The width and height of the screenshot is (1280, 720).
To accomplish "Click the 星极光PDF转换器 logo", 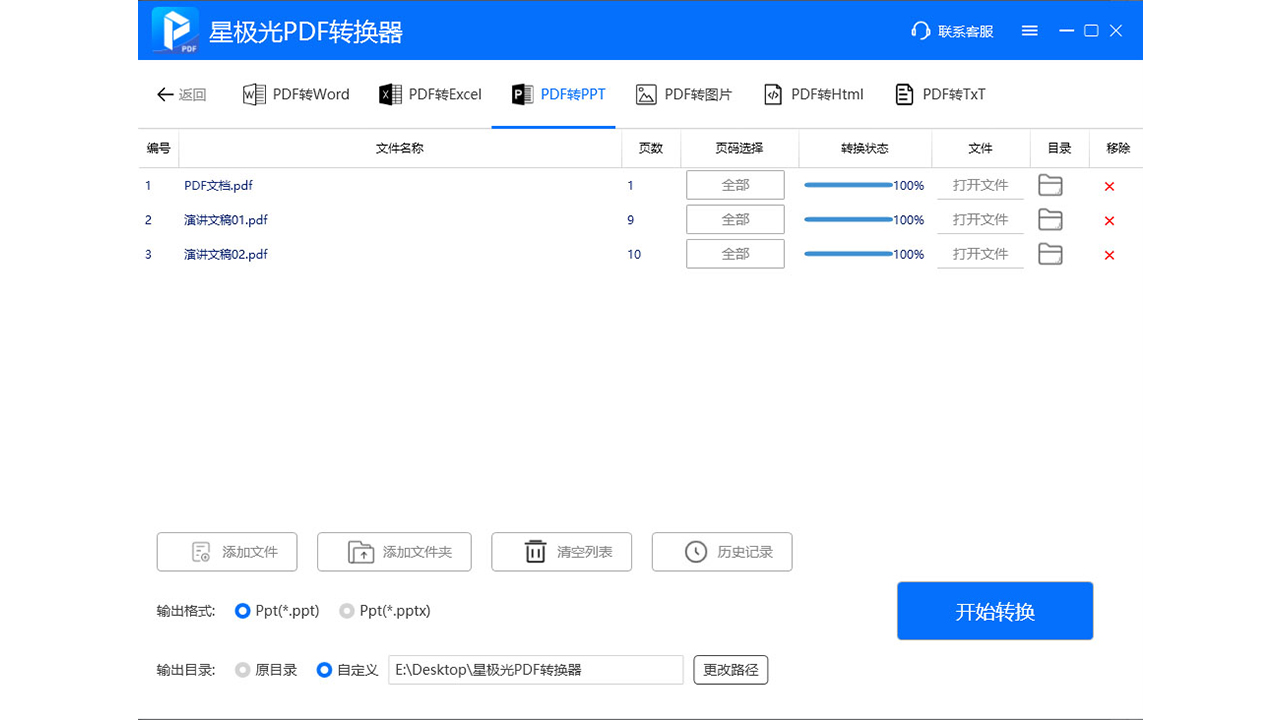I will pos(175,30).
